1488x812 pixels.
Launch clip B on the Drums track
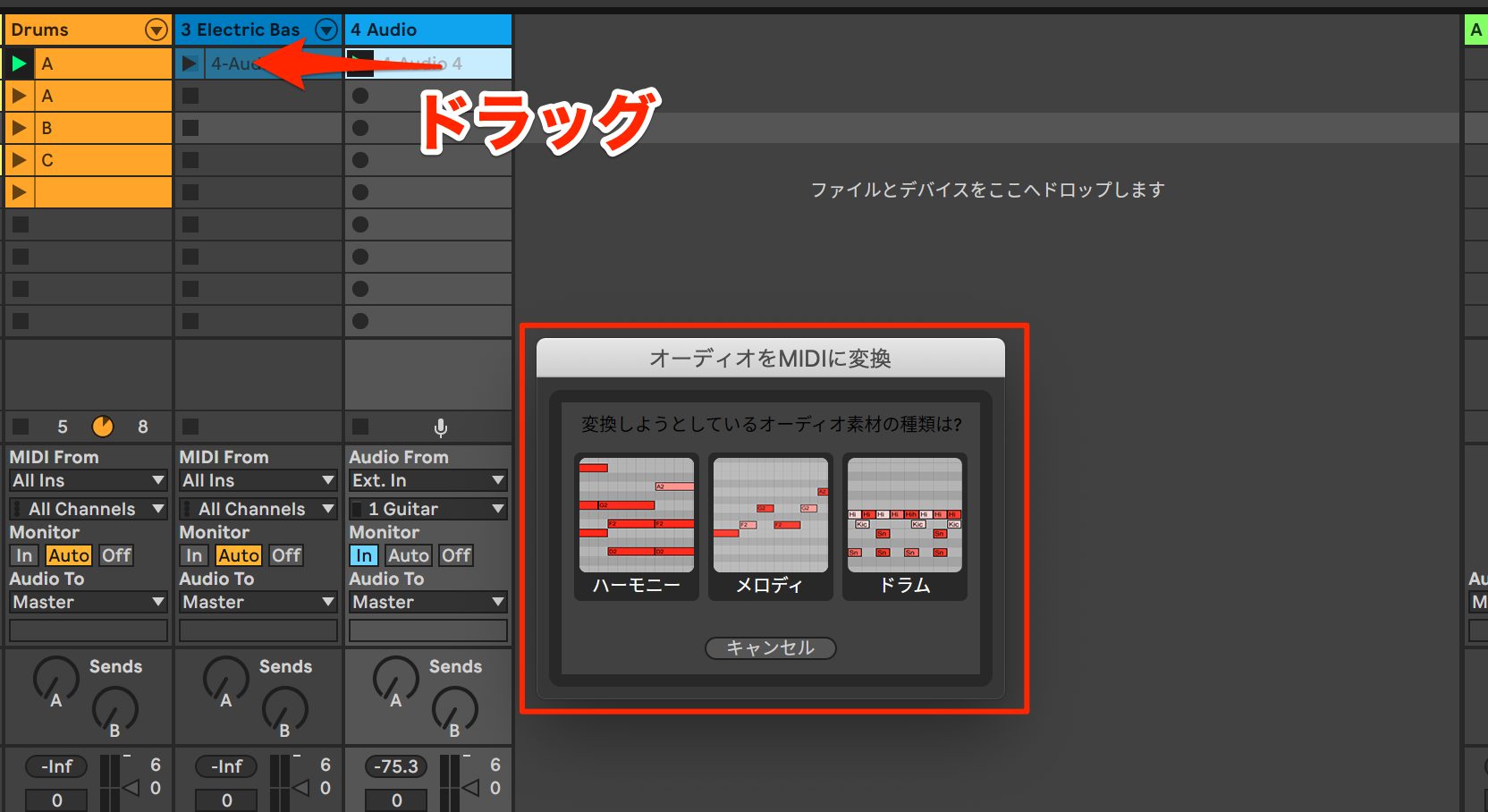[x=19, y=128]
